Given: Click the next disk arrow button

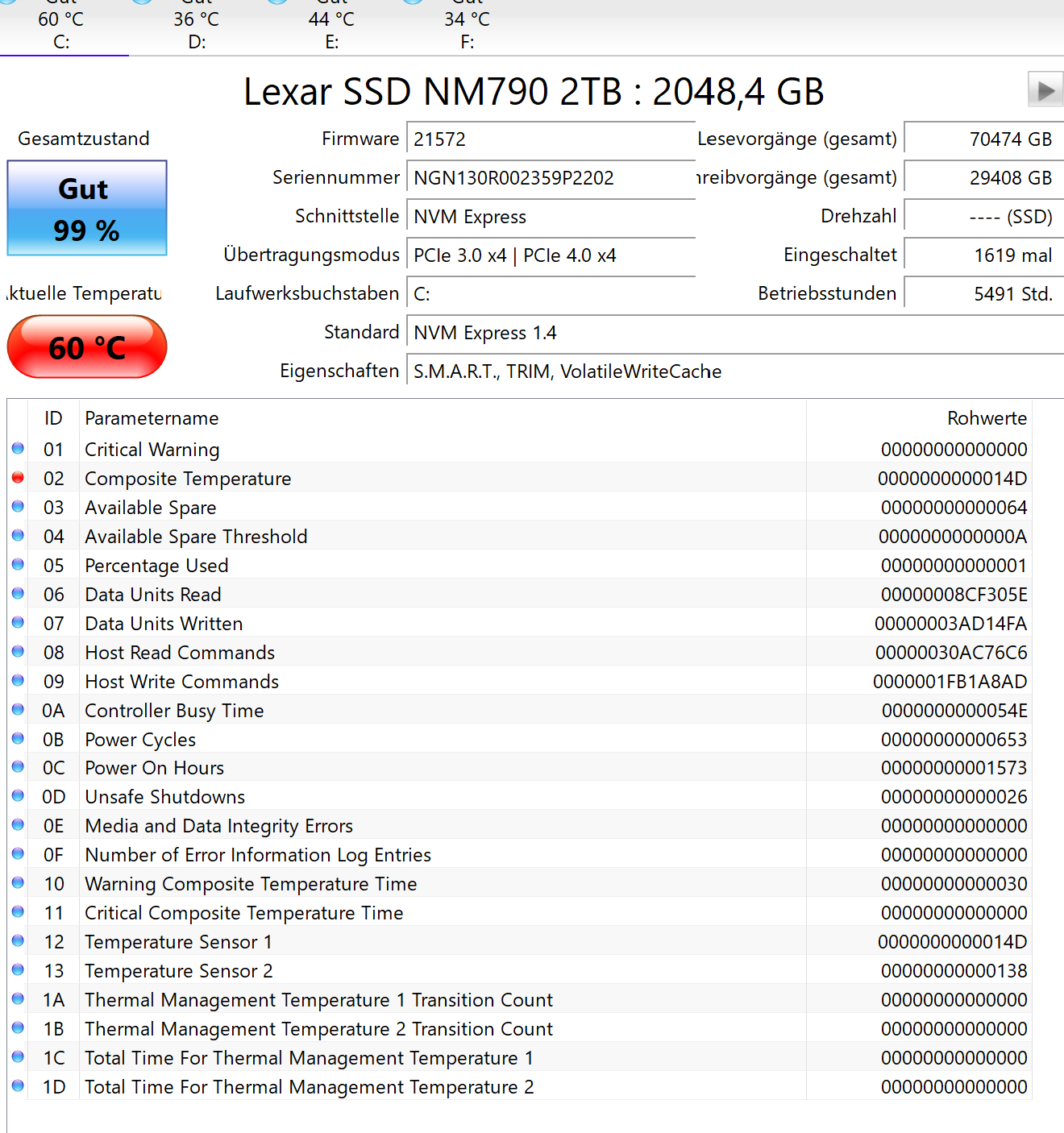Looking at the screenshot, I should pyautogui.click(x=1045, y=89).
